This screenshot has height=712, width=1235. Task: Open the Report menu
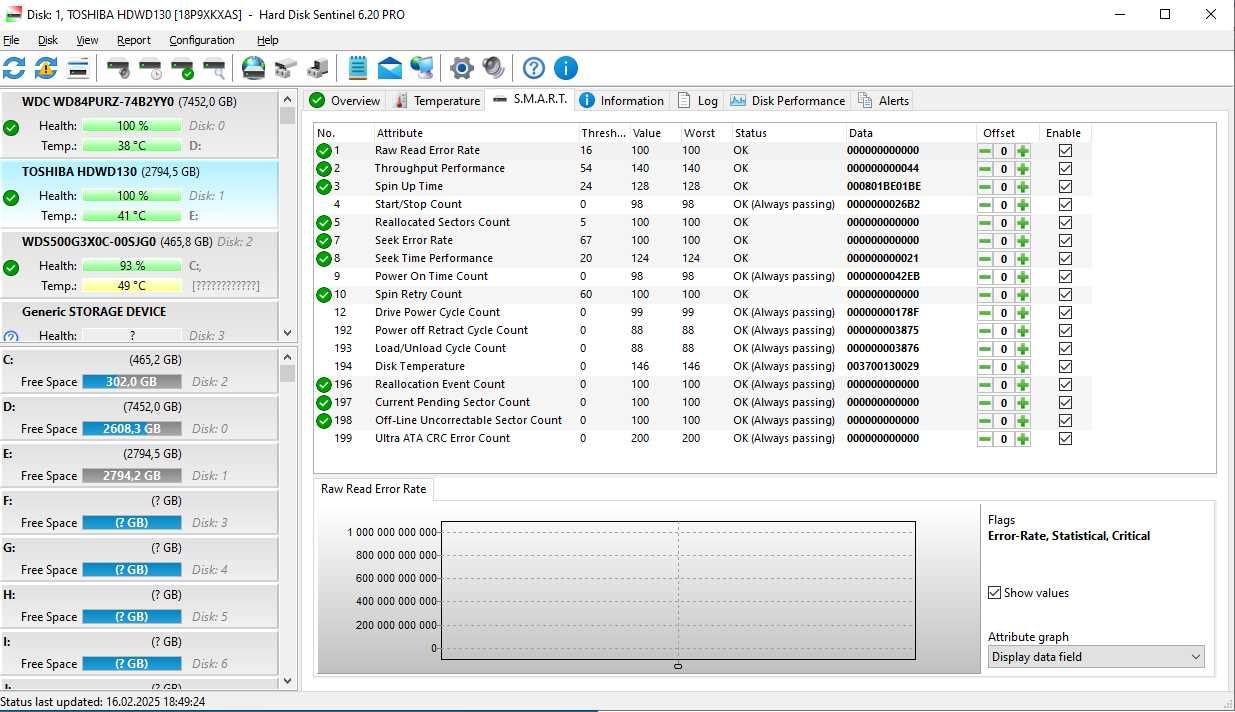pyautogui.click(x=133, y=40)
